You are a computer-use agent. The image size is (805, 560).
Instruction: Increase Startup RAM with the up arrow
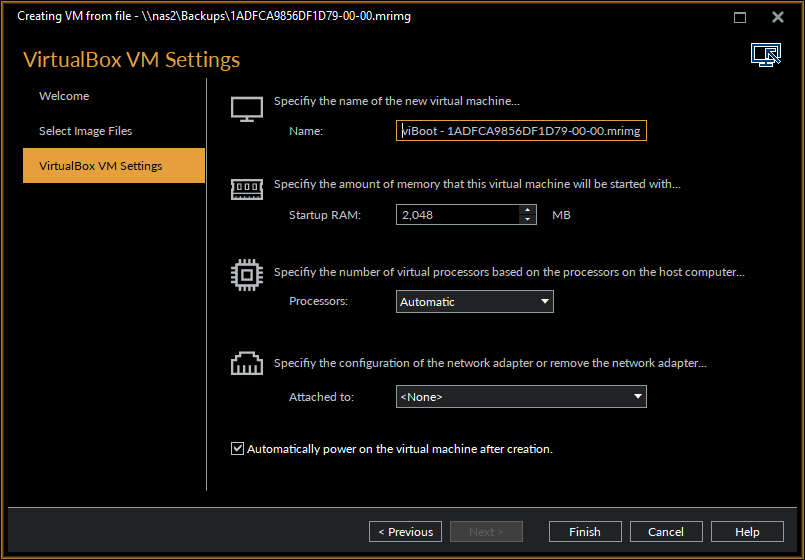point(527,210)
